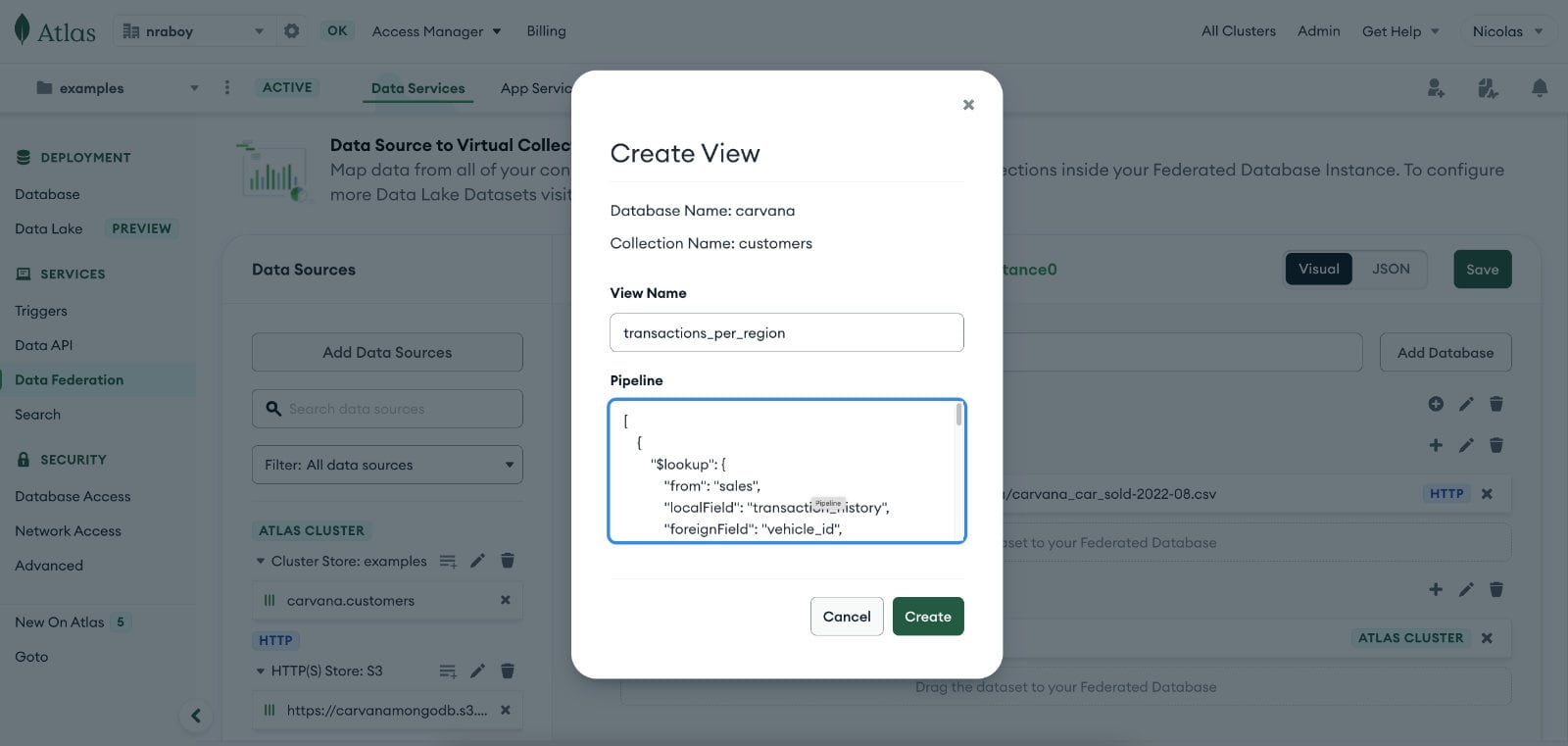Close the Create View dialog

coord(968,105)
